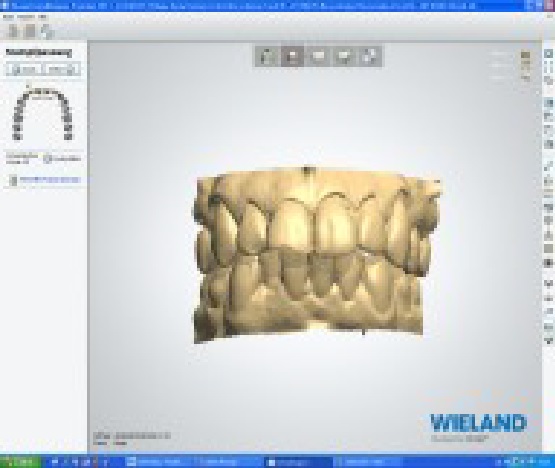Click the first icon in the top-left toolbar
The height and width of the screenshot is (468, 555).
(14, 32)
